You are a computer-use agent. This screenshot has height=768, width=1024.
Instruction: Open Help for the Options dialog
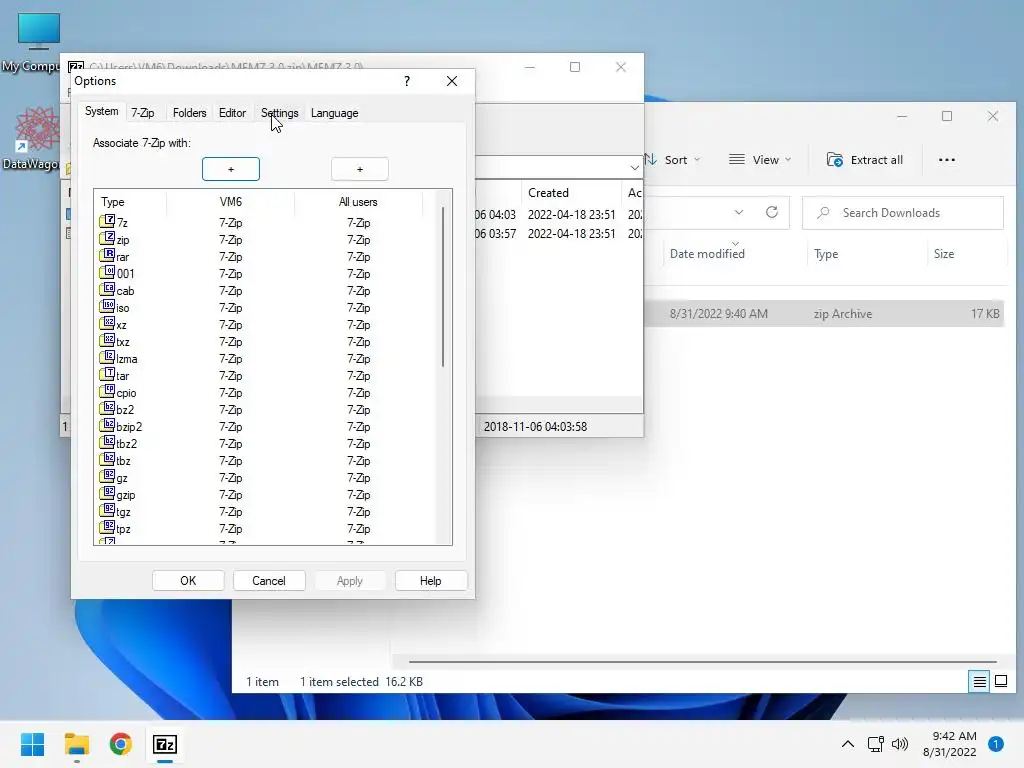430,581
